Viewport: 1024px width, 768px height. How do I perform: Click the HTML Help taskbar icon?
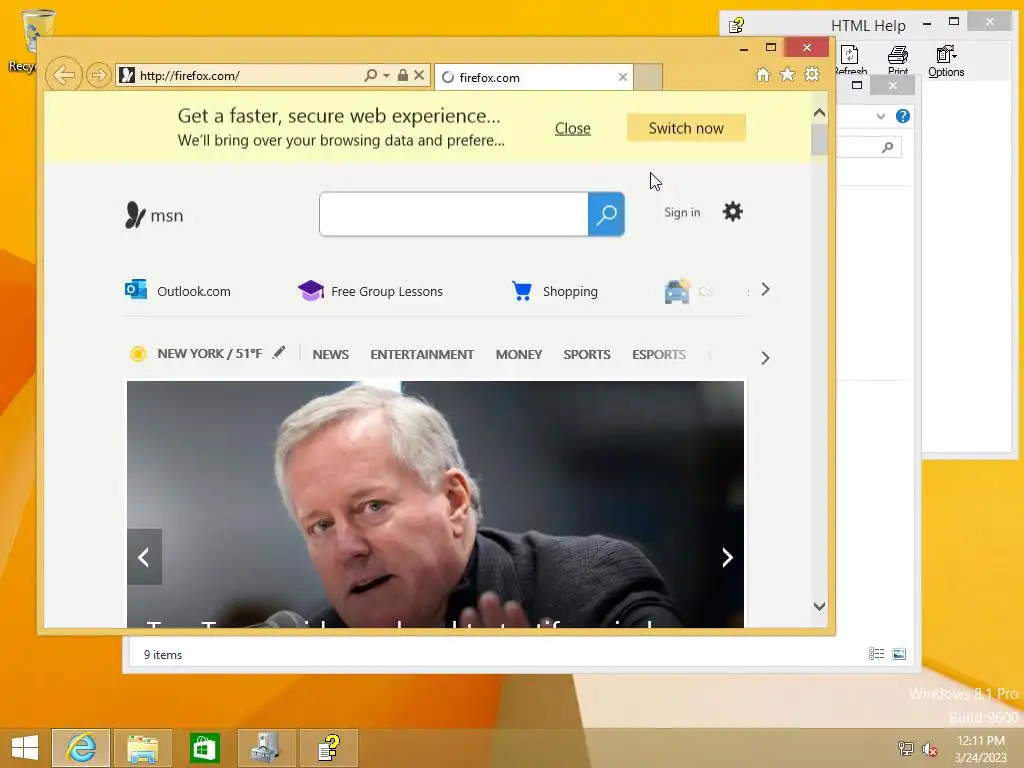(x=328, y=748)
